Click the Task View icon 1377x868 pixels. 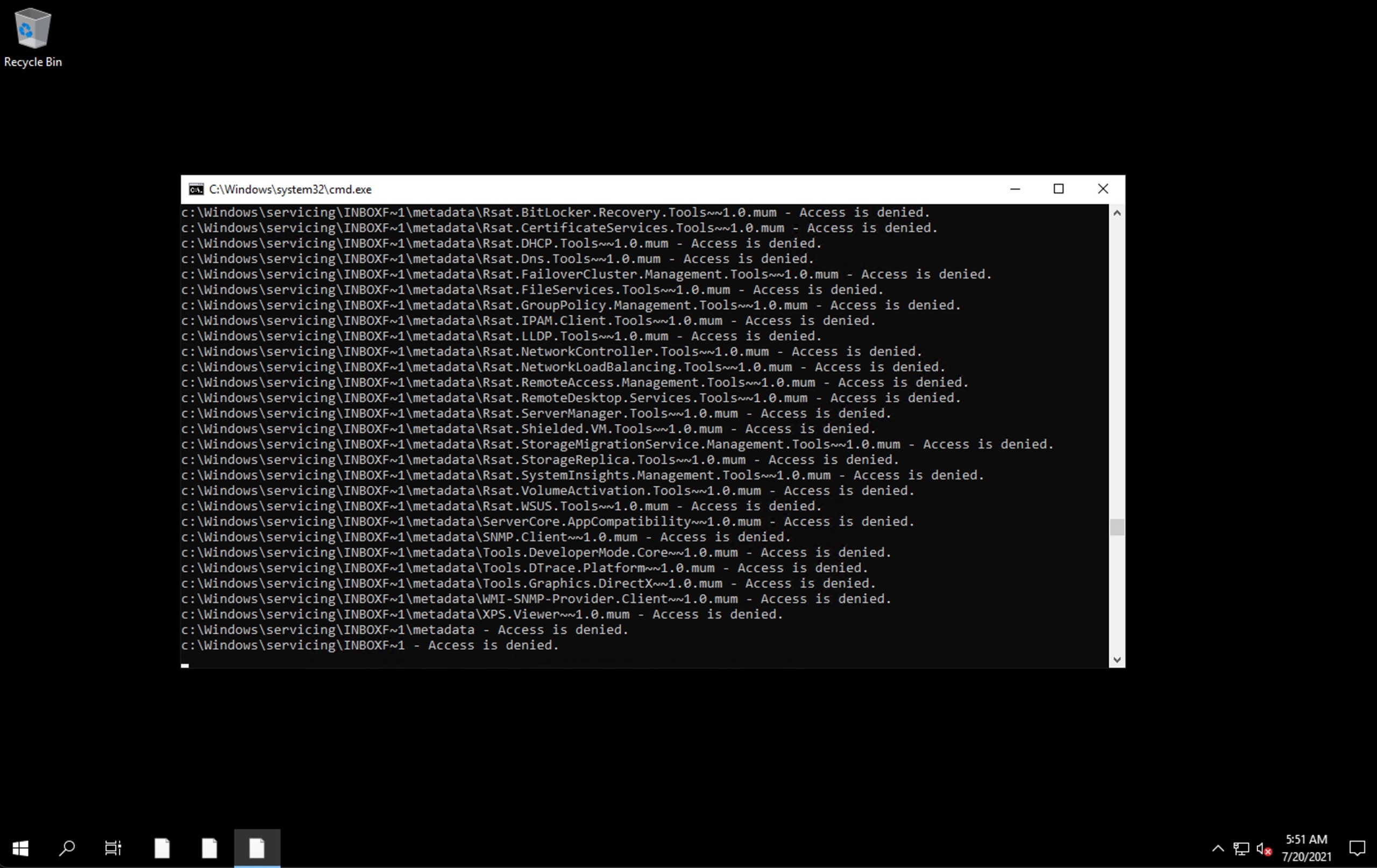[113, 848]
